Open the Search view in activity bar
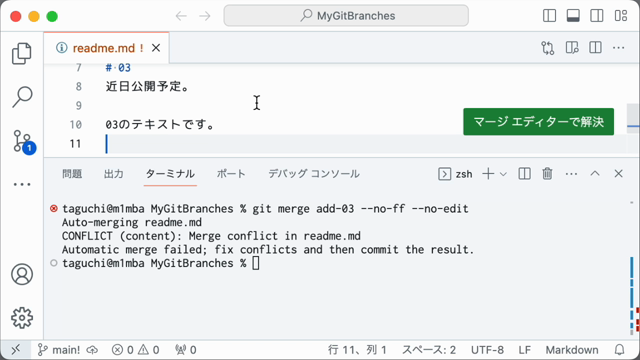Screen dimensions: 640x360 coord(22,97)
